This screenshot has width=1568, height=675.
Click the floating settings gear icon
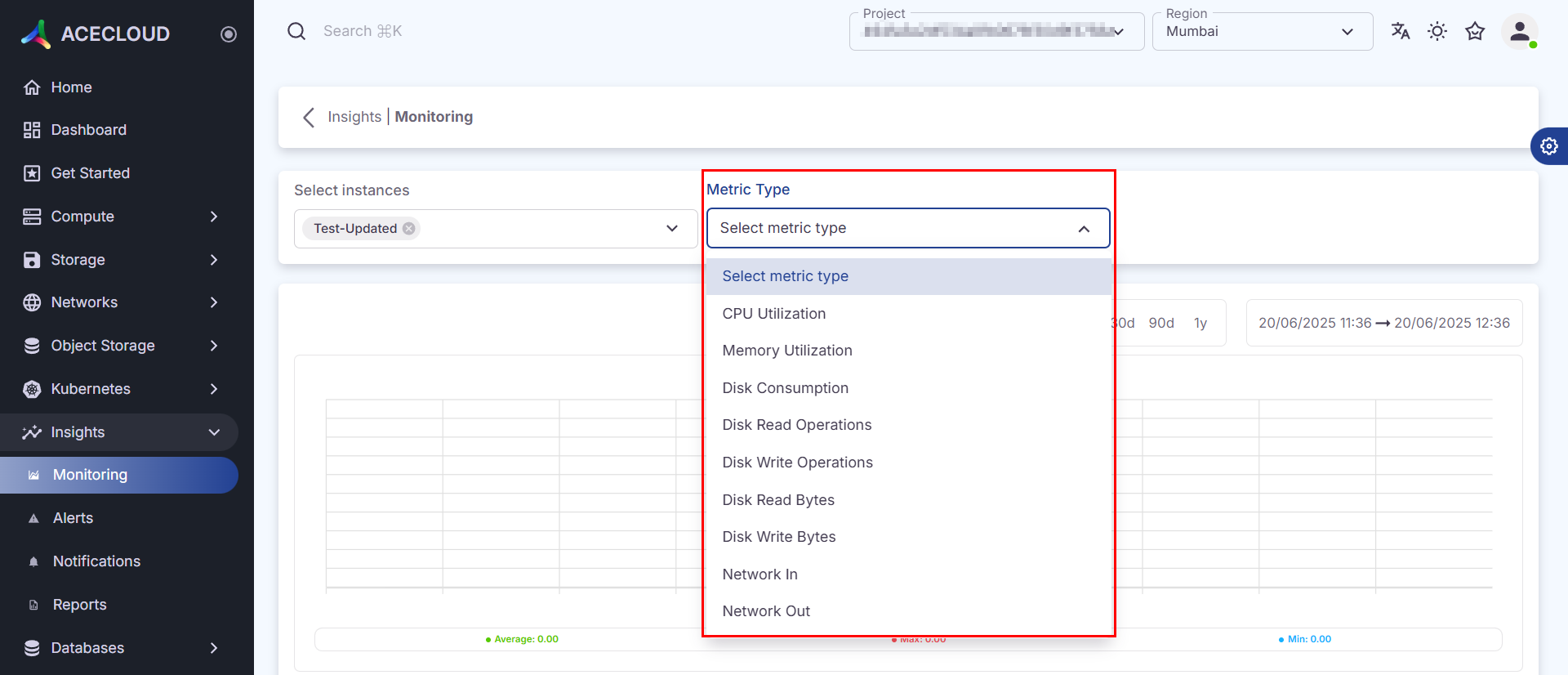pos(1548,146)
